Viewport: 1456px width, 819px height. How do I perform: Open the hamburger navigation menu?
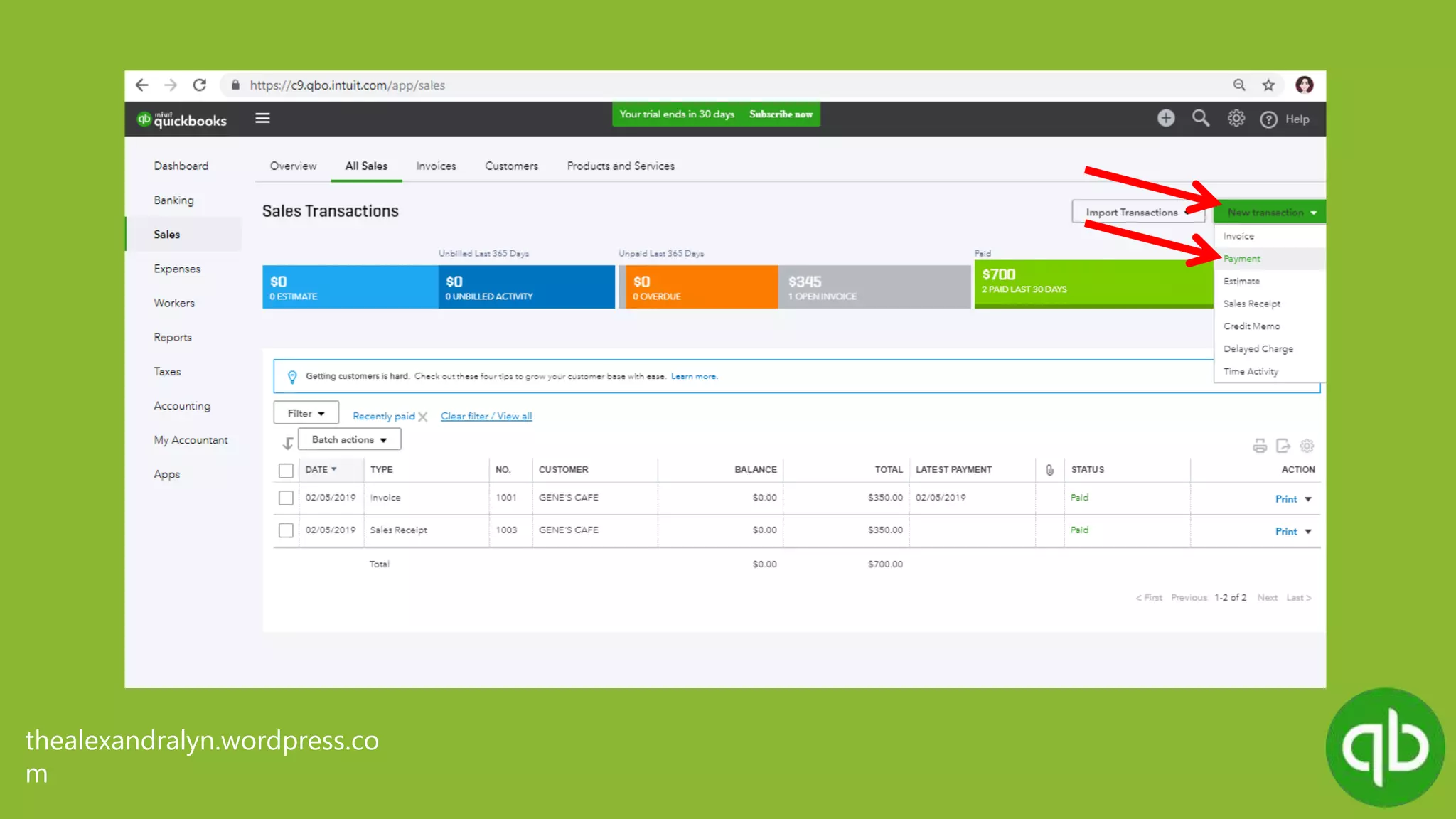click(262, 119)
